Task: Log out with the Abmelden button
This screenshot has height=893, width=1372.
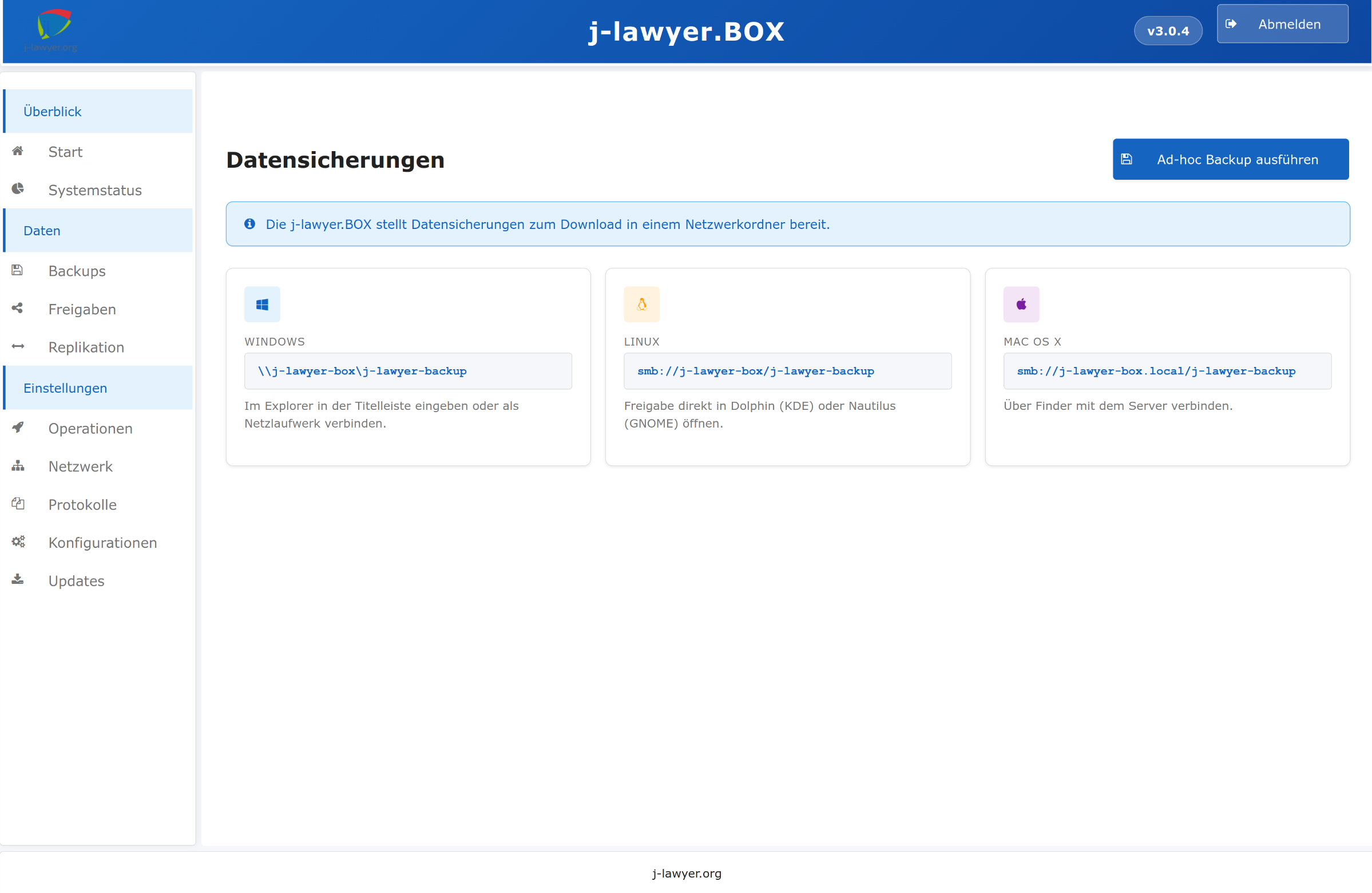Action: (x=1282, y=24)
